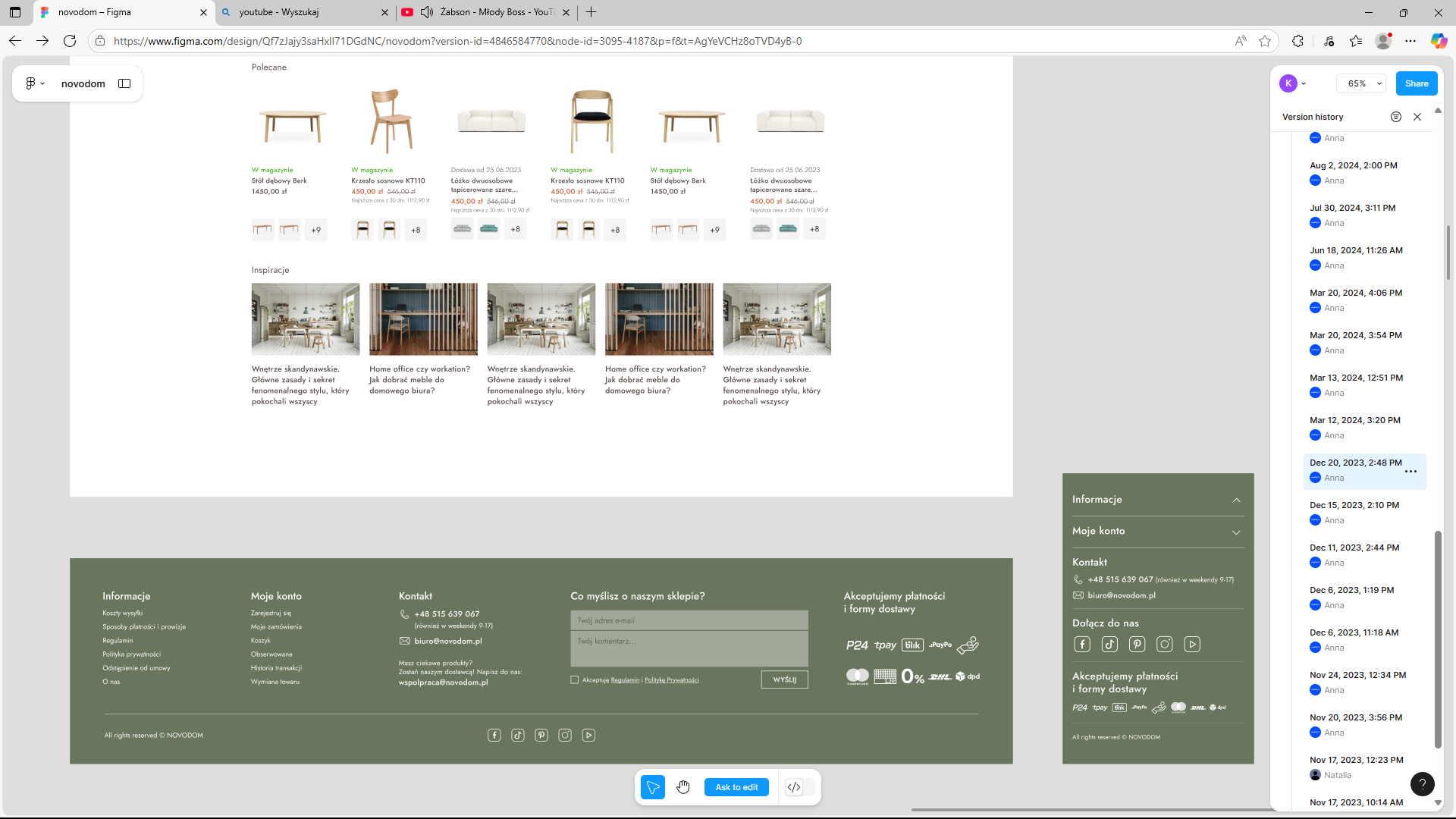This screenshot has width=1456, height=819.
Task: Close the Version history panel
Action: [x=1417, y=117]
